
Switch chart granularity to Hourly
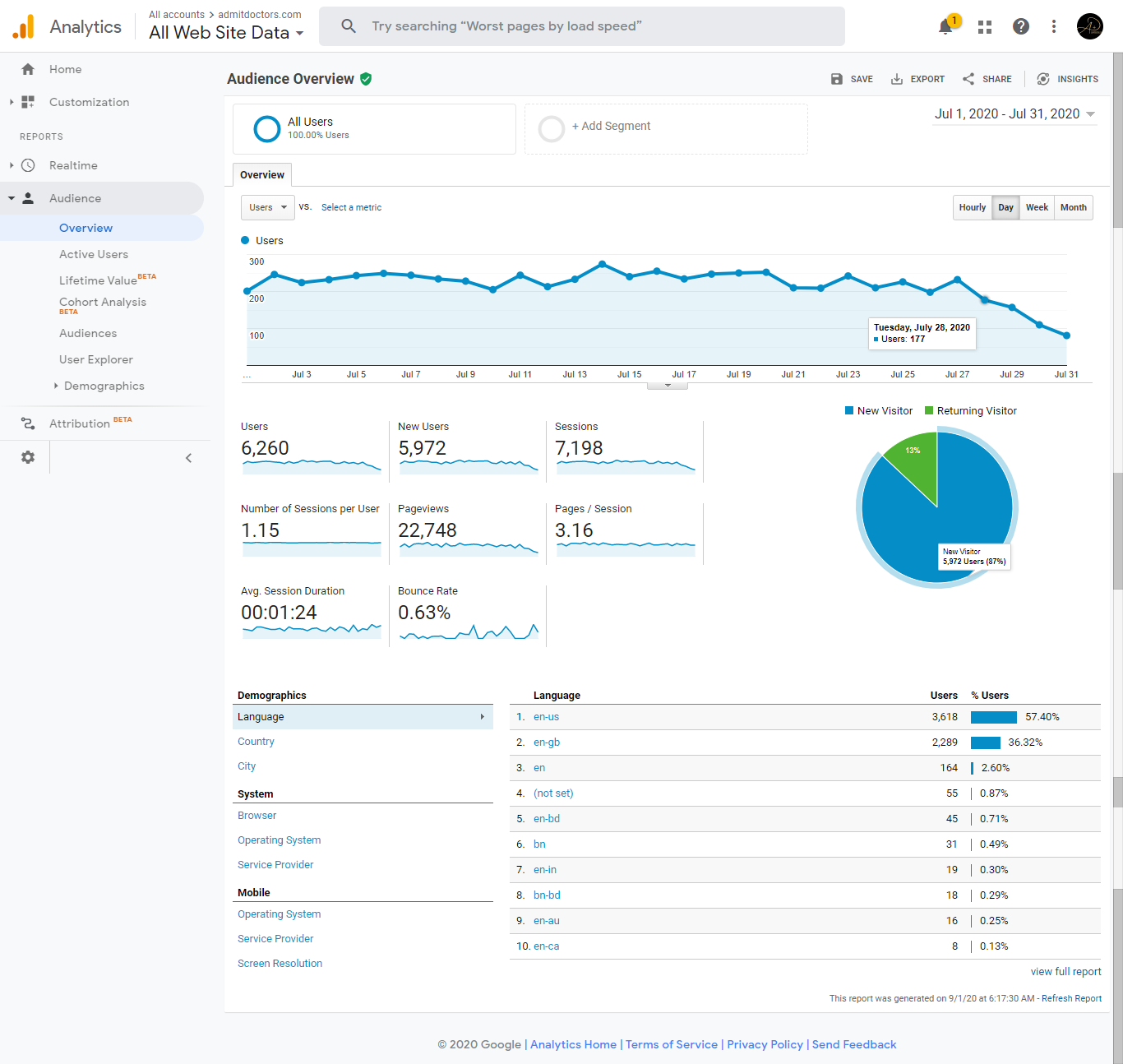tap(973, 207)
